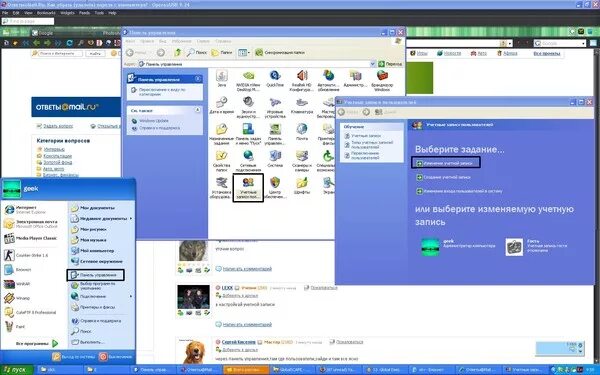Screen dimensions: 600x375
Task: Open Realtek HD audio configuration icon
Action: click(x=302, y=80)
